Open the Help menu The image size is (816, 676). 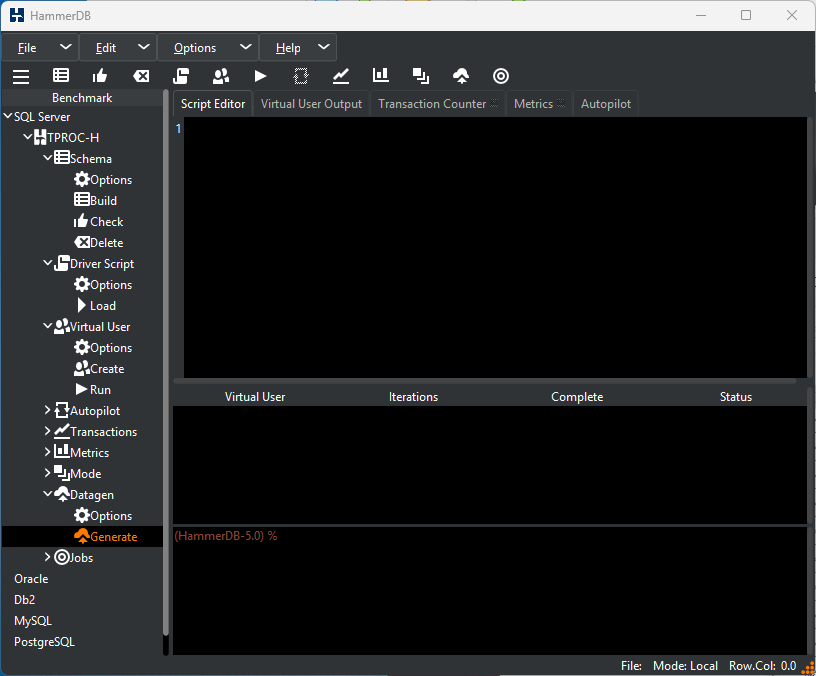click(298, 47)
